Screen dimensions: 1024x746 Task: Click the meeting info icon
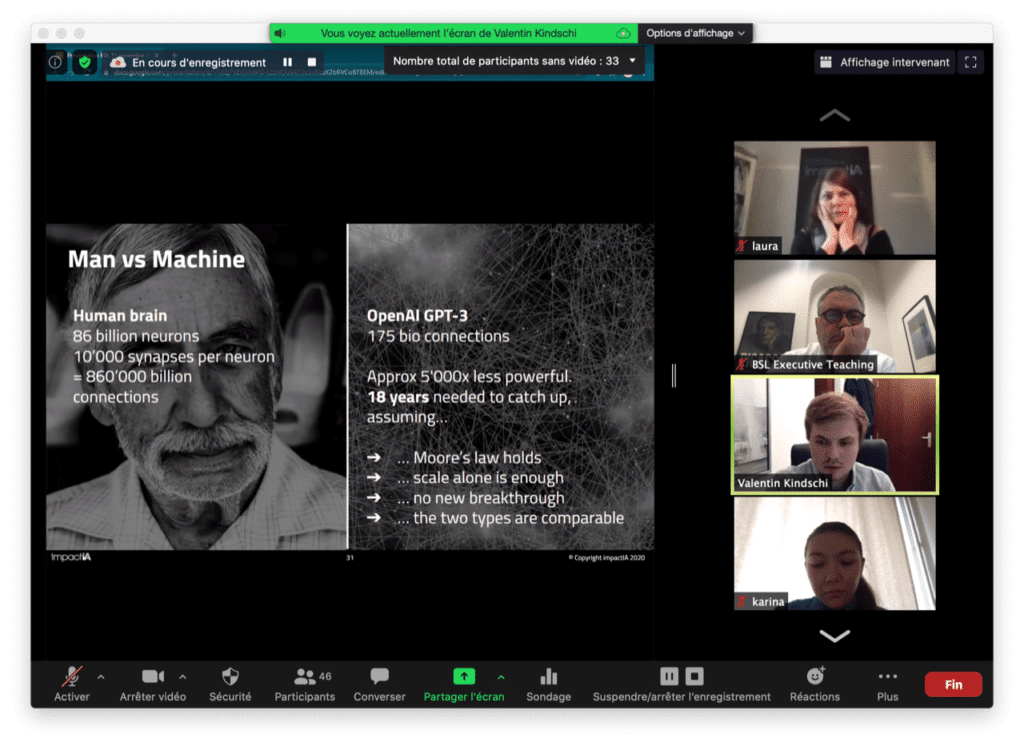click(56, 62)
